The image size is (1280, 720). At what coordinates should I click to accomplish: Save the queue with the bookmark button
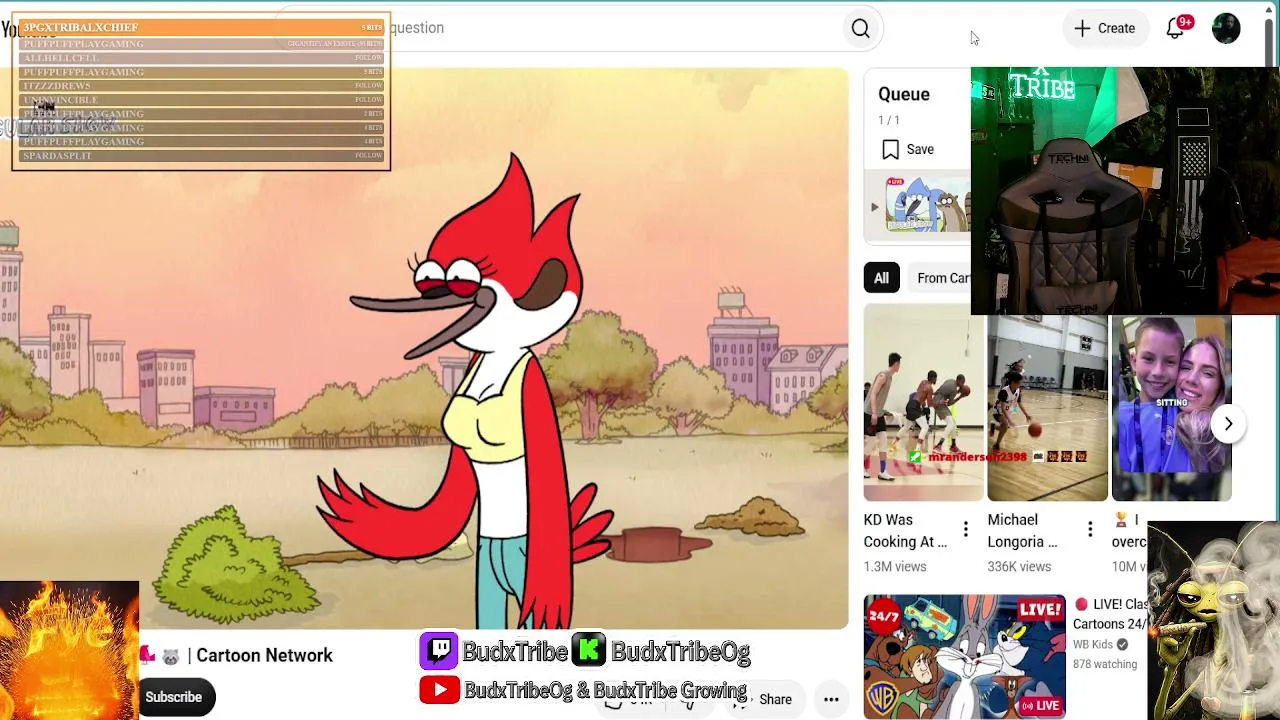point(908,149)
